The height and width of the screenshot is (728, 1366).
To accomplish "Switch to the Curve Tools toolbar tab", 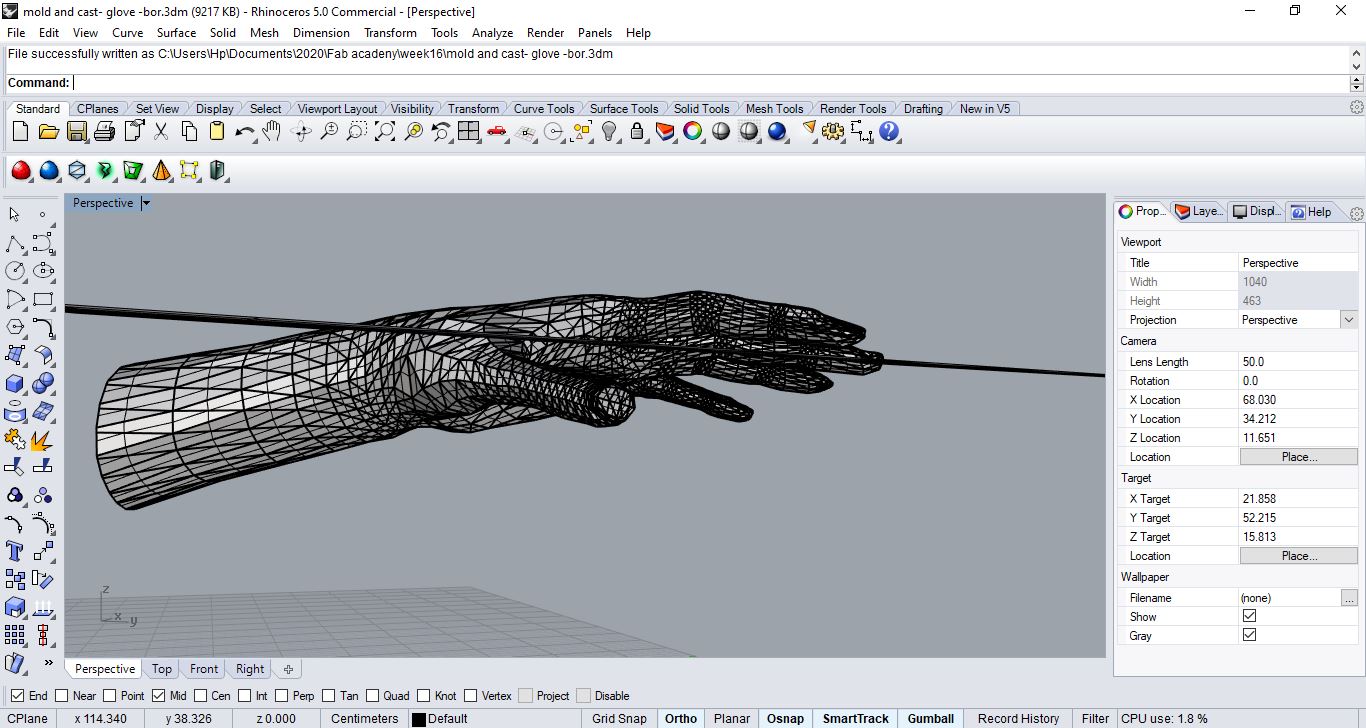I will pos(544,108).
